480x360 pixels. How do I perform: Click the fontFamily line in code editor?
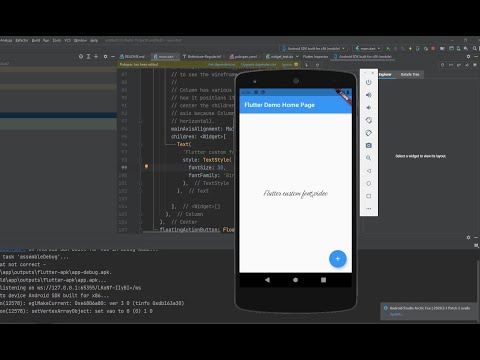pyautogui.click(x=211, y=175)
